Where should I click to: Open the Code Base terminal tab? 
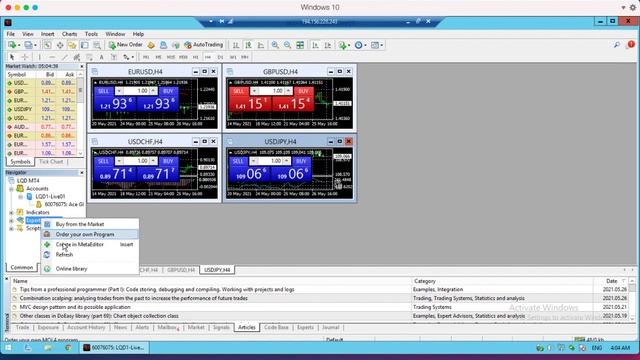click(x=276, y=327)
